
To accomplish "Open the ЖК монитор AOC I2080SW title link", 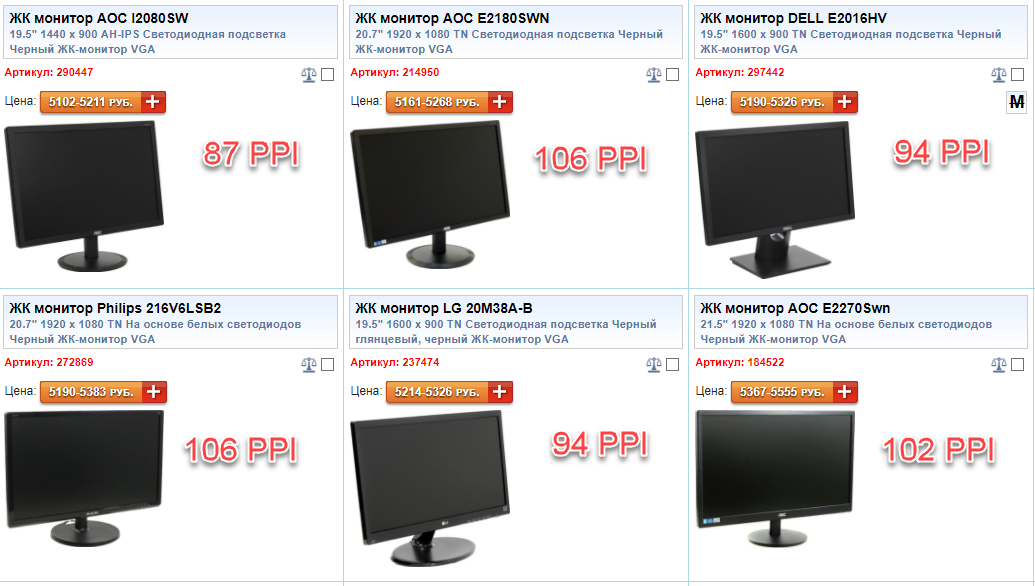I will [99, 18].
